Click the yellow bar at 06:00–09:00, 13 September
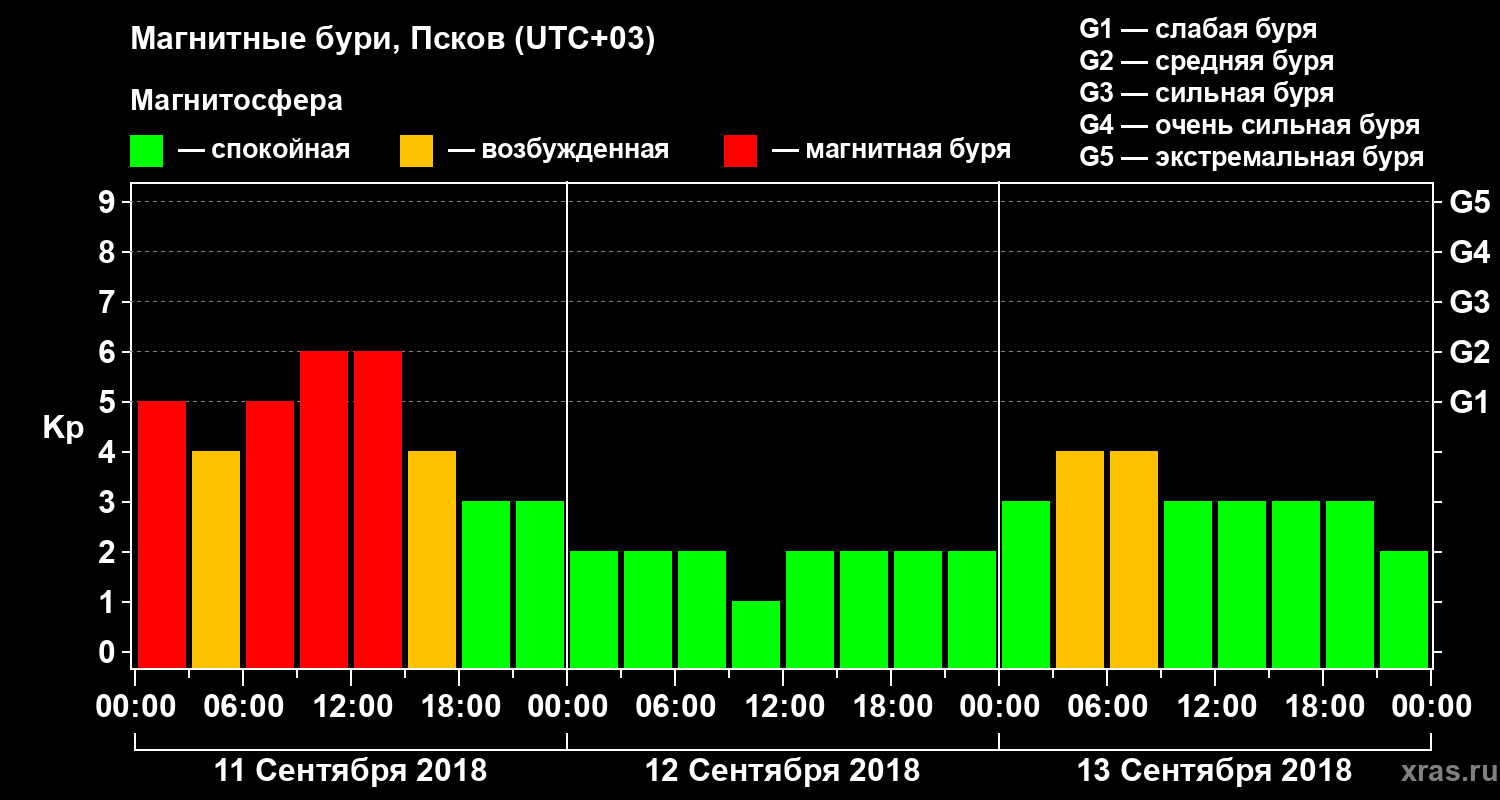Image resolution: width=1500 pixels, height=800 pixels. point(1134,559)
